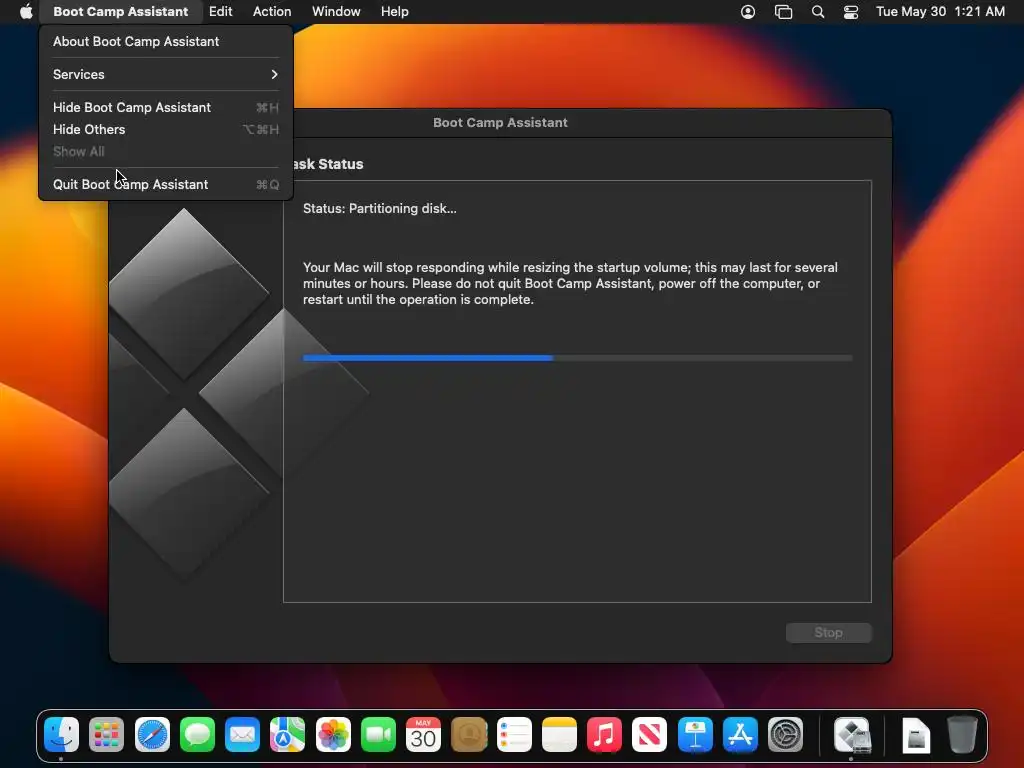Open the Edit menu
Viewport: 1024px width, 768px height.
221,12
